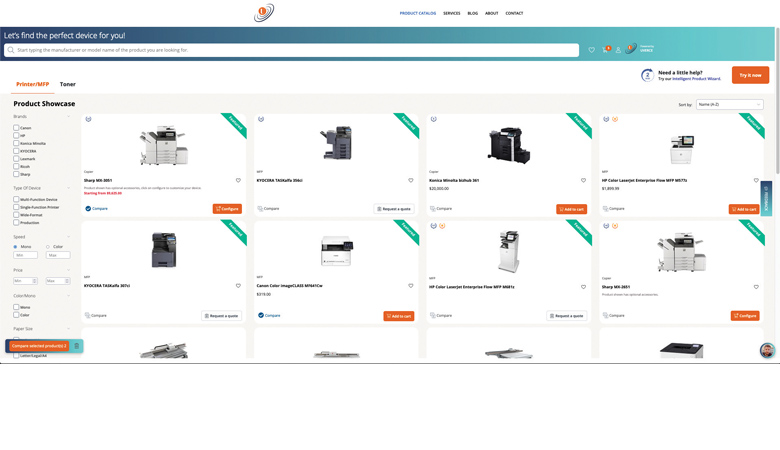Open the wishlist heart icon in header
Image resolution: width=780 pixels, height=450 pixels.
click(591, 50)
